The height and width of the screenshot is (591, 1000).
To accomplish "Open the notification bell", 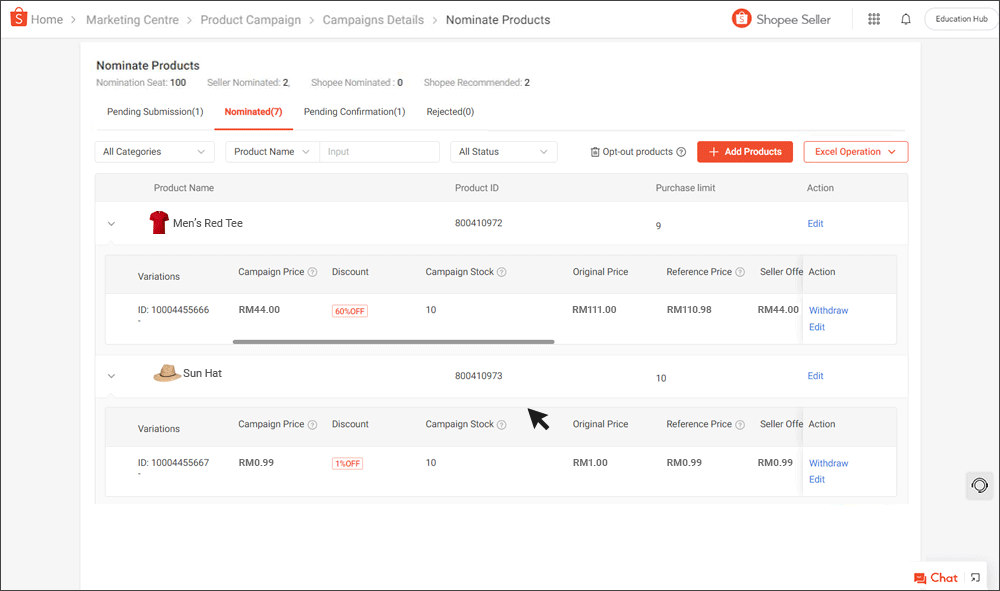I will tap(905, 18).
